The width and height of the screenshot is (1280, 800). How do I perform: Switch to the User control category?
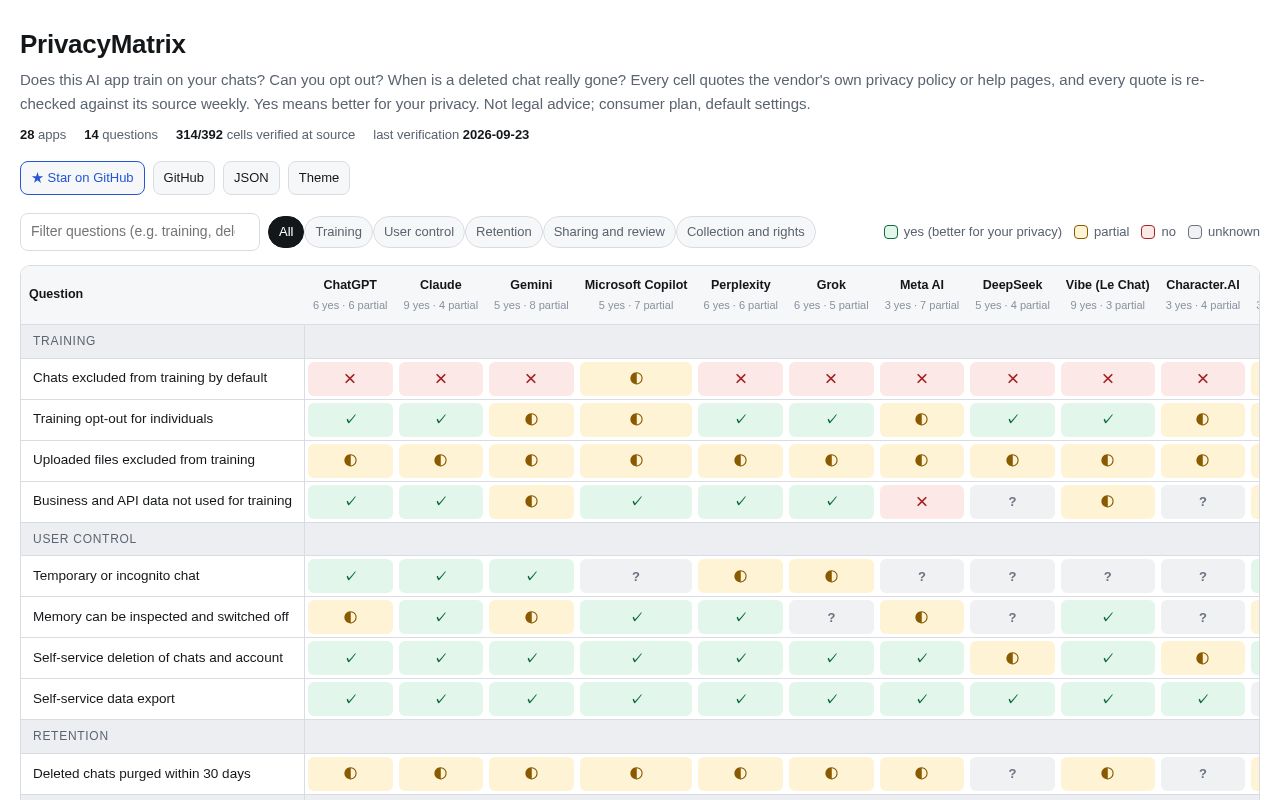(419, 232)
